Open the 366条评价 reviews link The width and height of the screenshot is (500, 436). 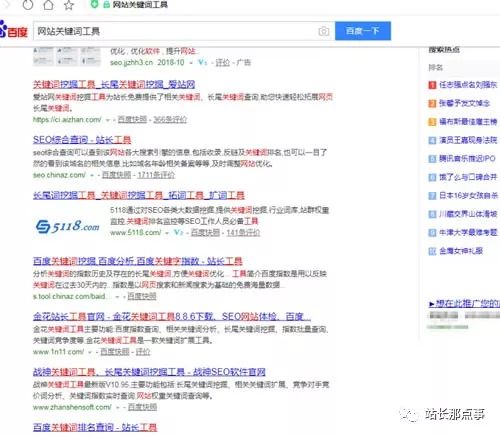[x=170, y=119]
